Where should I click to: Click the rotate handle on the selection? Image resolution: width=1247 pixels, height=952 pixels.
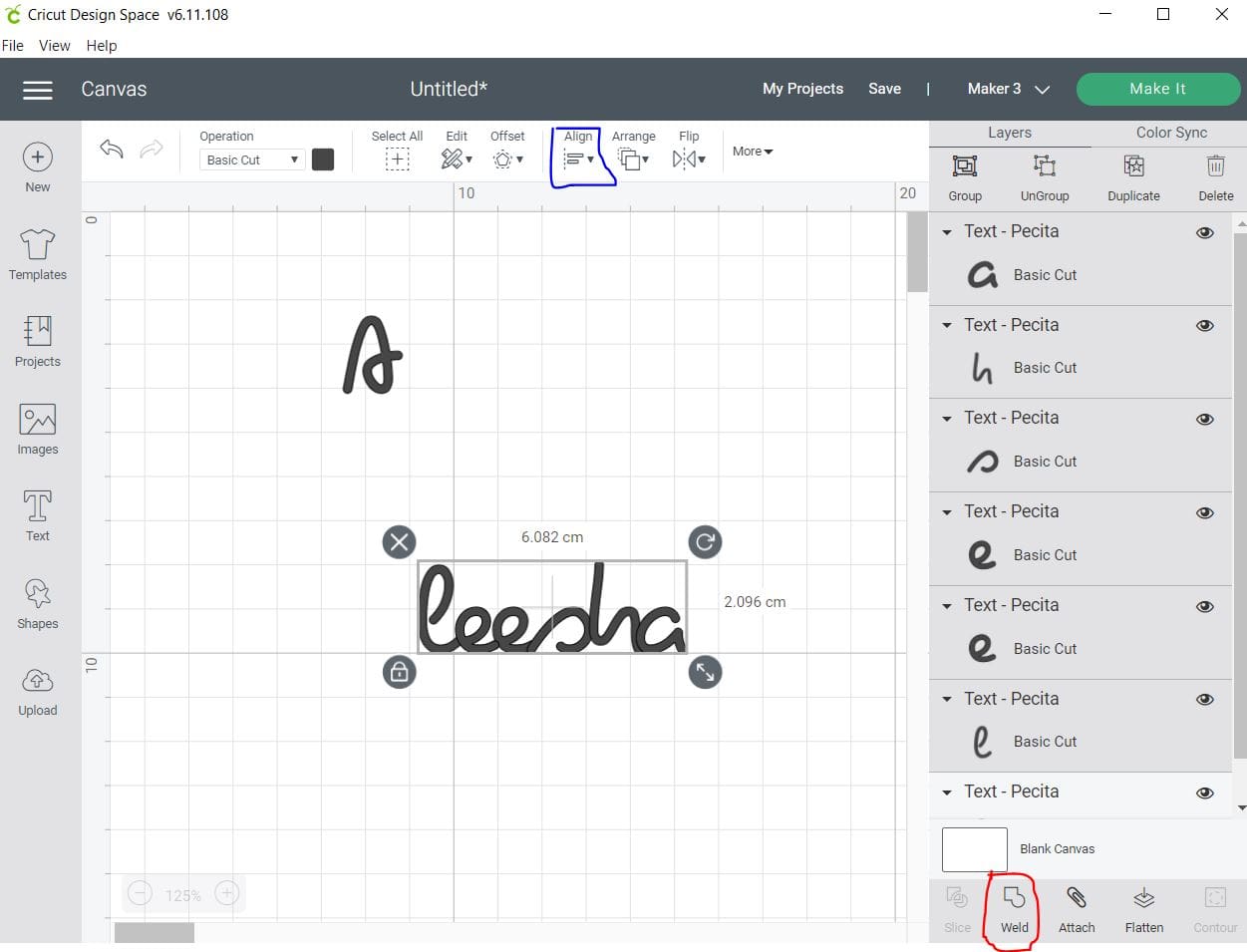click(x=705, y=541)
